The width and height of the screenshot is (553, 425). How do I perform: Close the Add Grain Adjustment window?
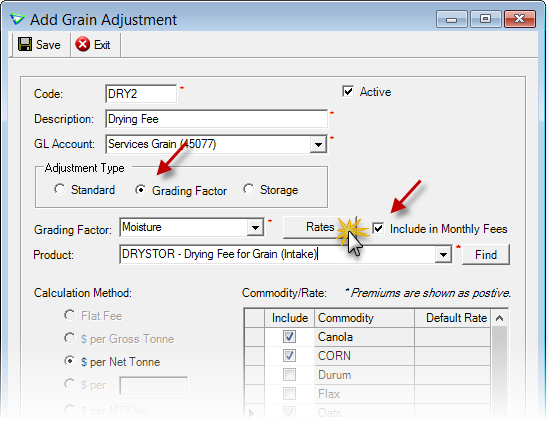tap(519, 19)
